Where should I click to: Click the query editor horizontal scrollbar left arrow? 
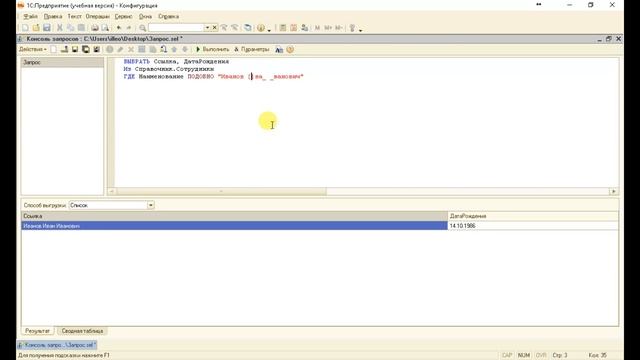tap(111, 191)
